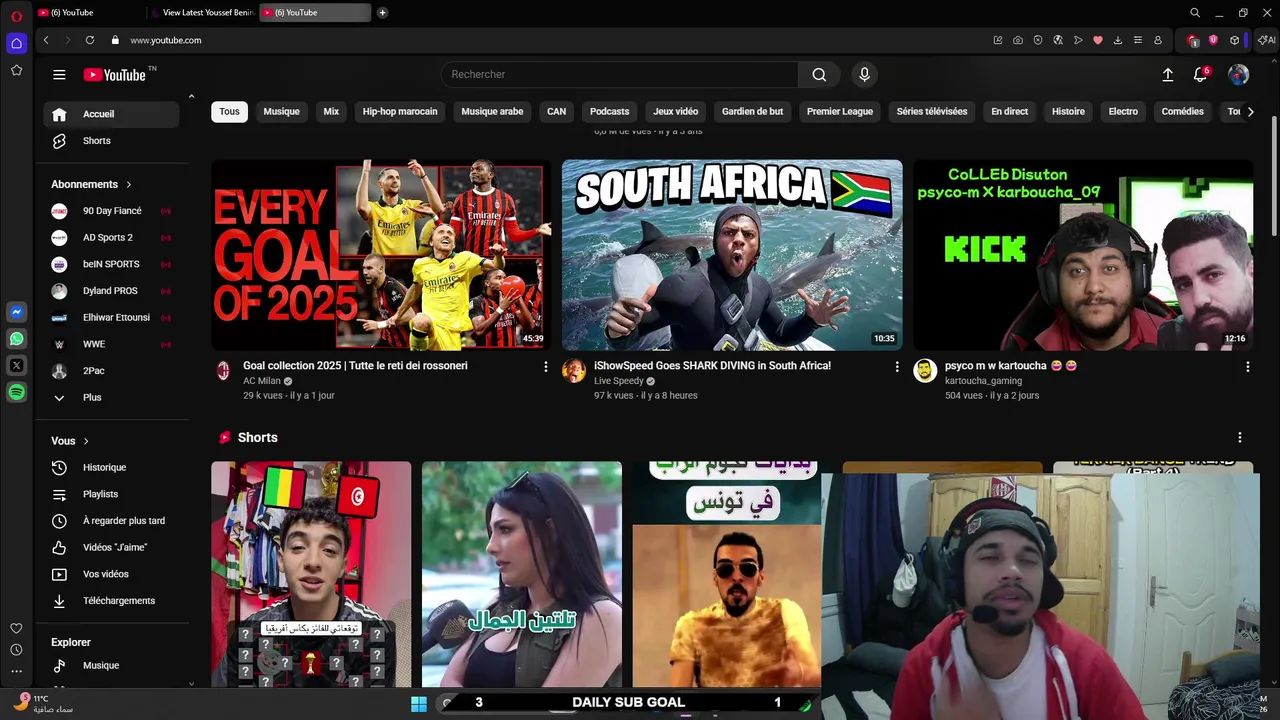Open Spotify in the Opera sidebar
Viewport: 1280px width, 720px height.
(16, 393)
